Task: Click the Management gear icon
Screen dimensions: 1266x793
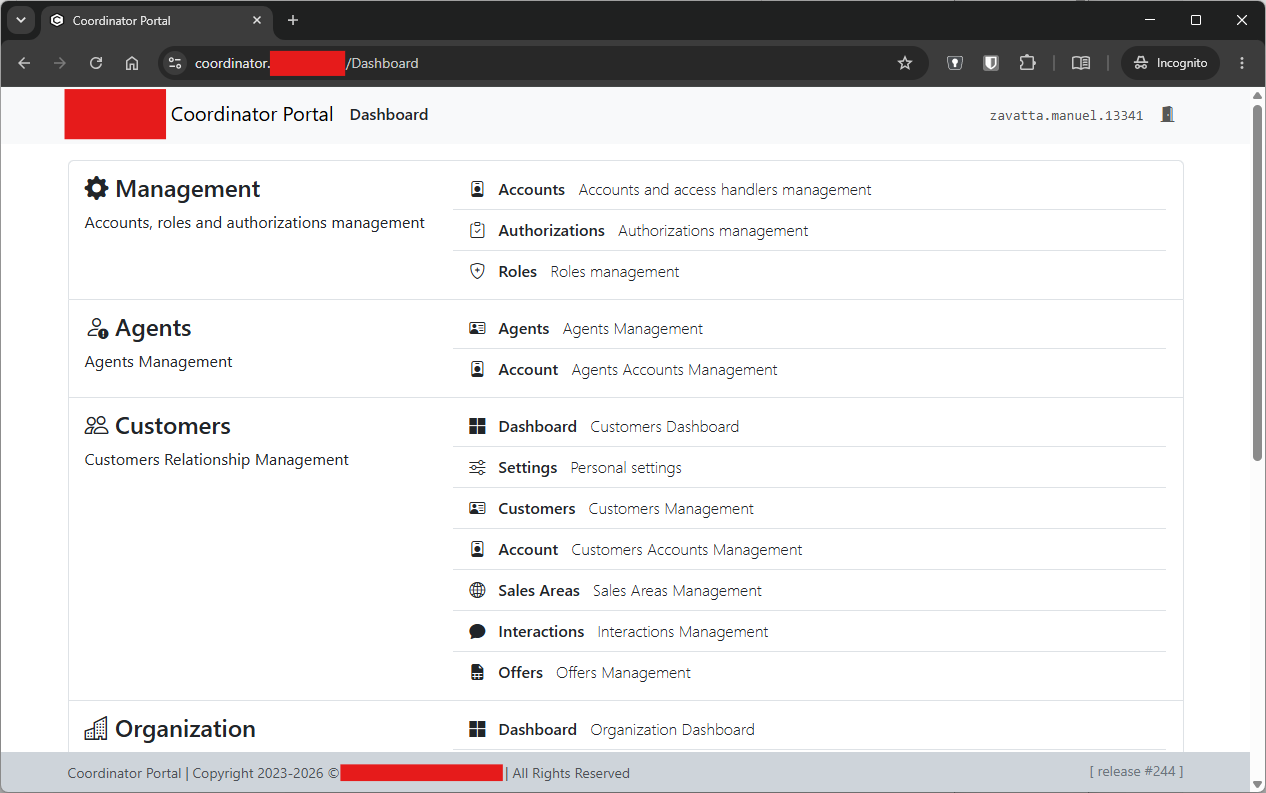Action: (x=96, y=188)
